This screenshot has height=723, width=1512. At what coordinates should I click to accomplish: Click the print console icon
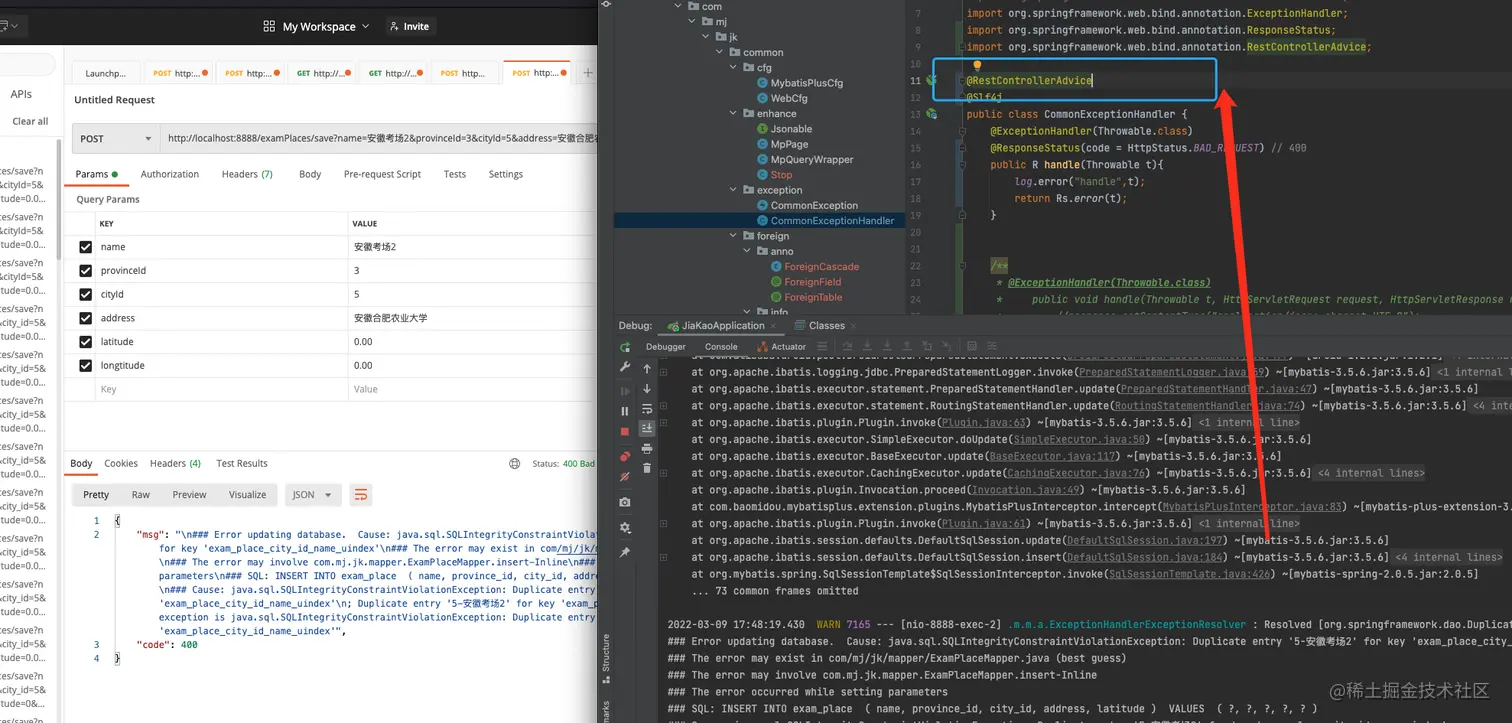click(x=647, y=448)
